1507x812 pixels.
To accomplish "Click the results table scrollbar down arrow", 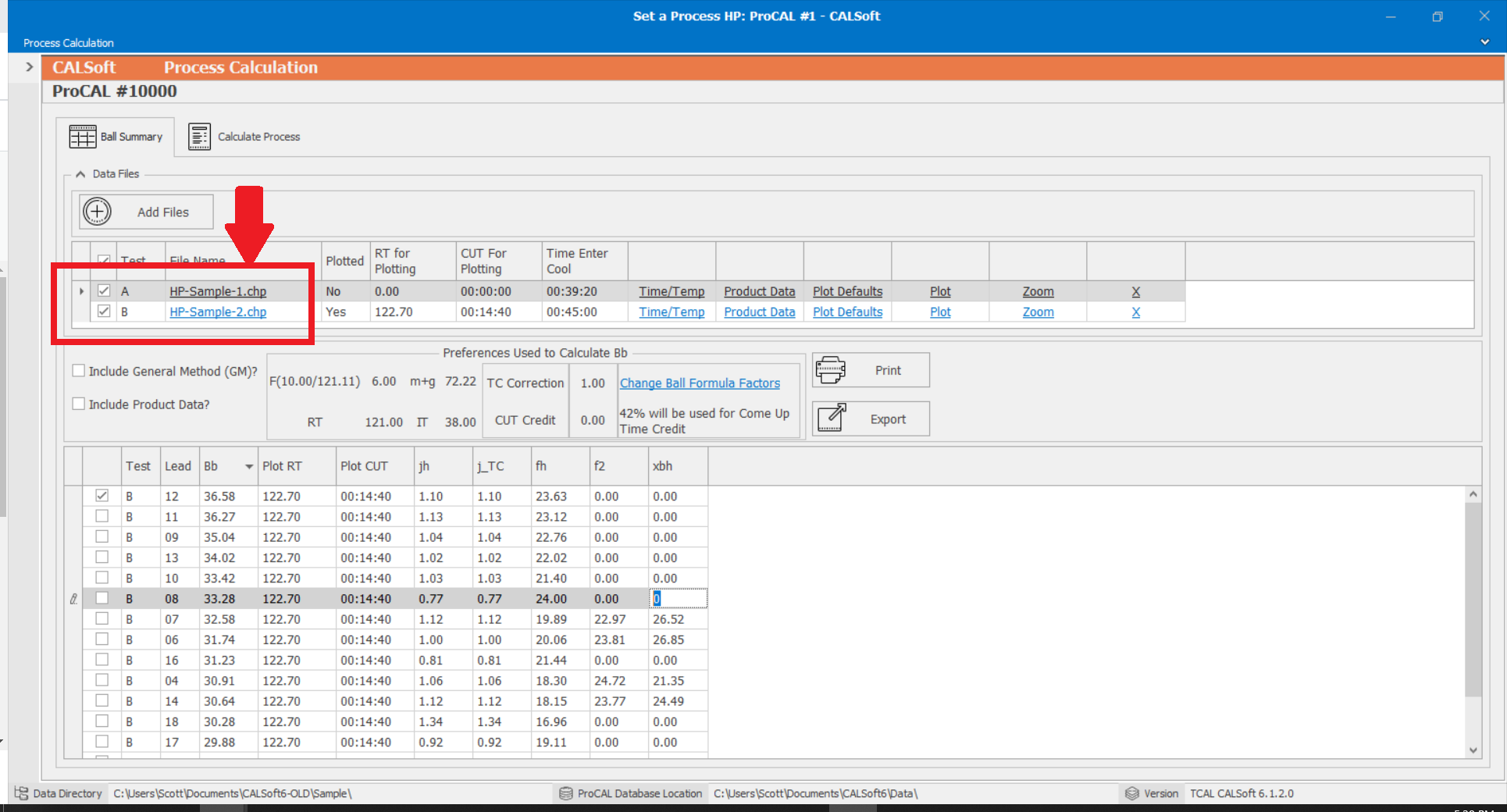I will [x=1473, y=750].
